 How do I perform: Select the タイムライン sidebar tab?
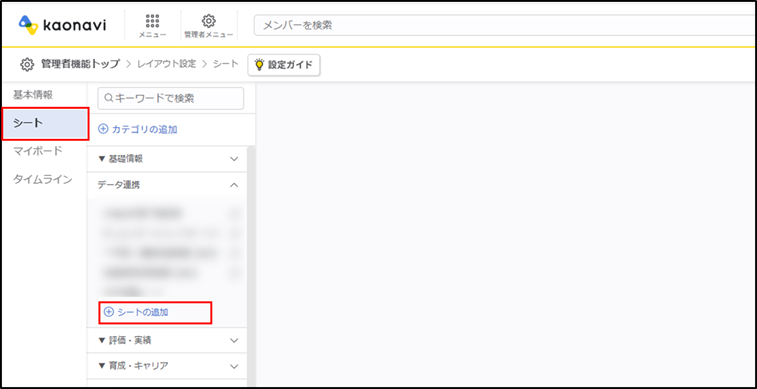pyautogui.click(x=43, y=180)
